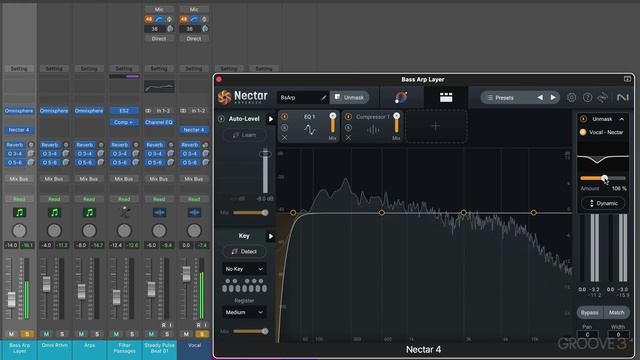
Task: Click the Pan value field showing C
Action: 587,334
